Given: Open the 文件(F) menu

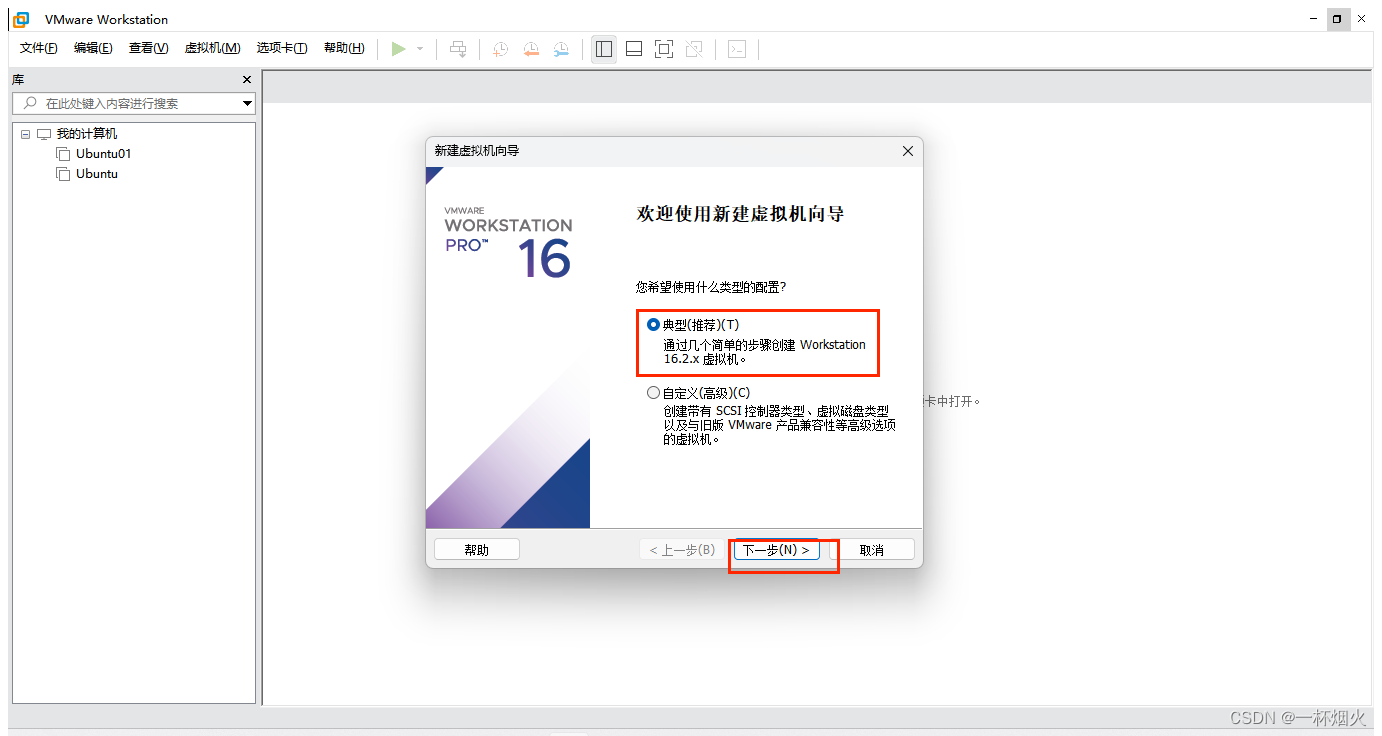Looking at the screenshot, I should tap(38, 48).
